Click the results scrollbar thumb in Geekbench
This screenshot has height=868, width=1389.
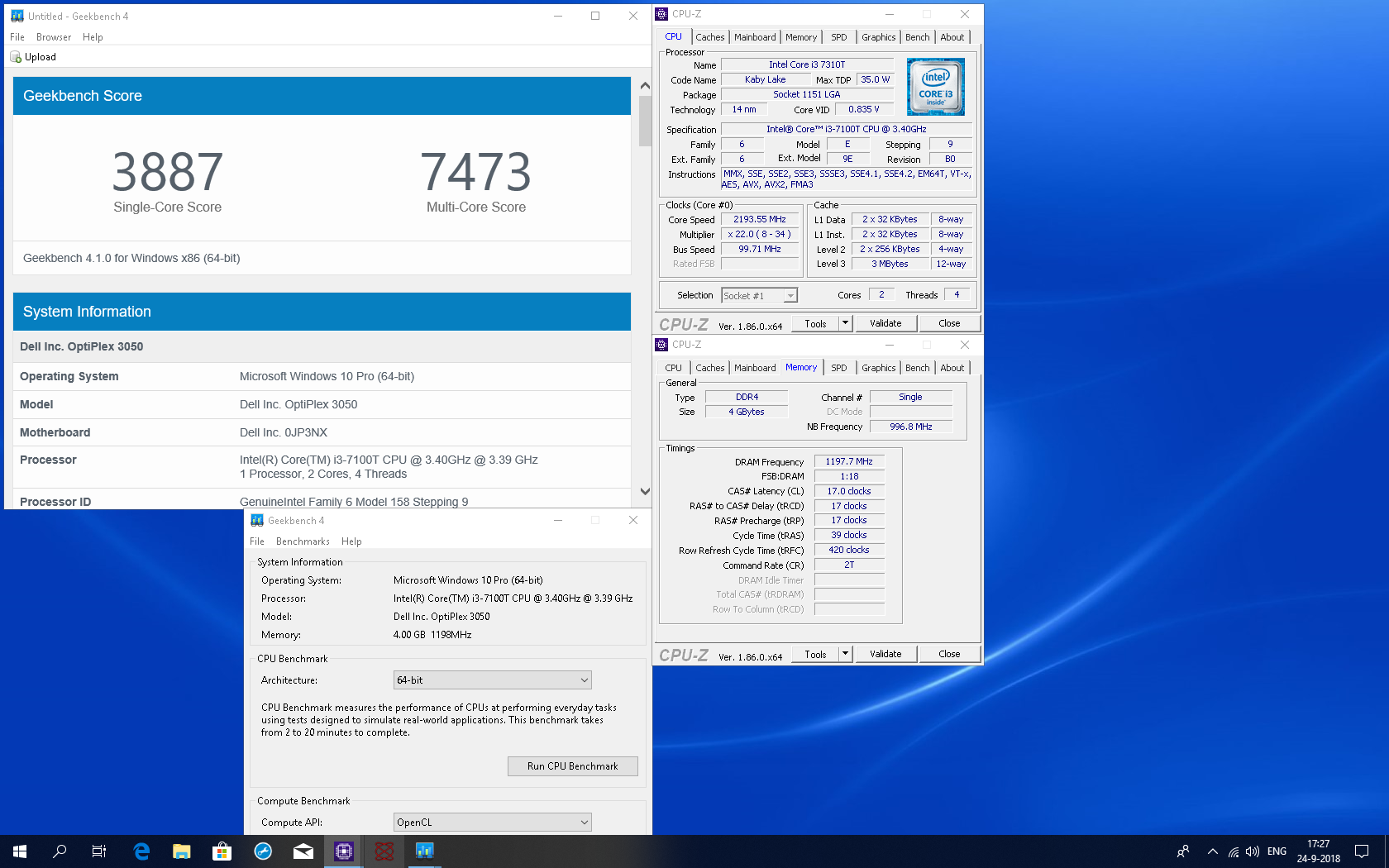[646, 121]
